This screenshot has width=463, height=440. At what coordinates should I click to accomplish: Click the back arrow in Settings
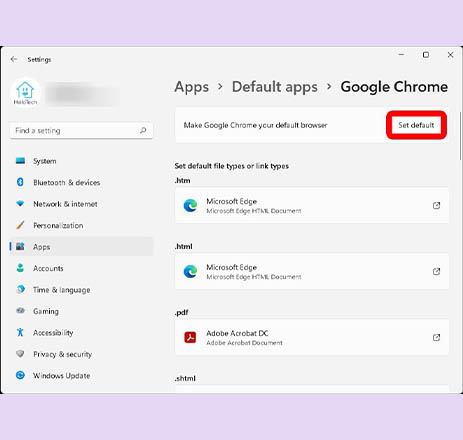pyautogui.click(x=14, y=59)
